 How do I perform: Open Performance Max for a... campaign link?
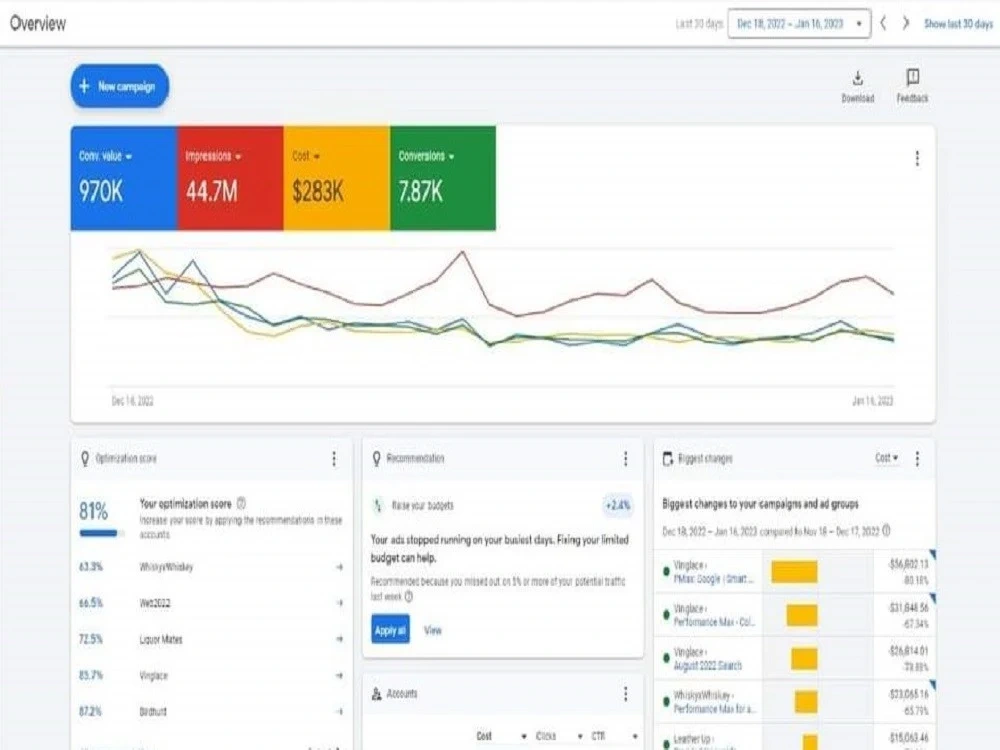click(x=715, y=709)
